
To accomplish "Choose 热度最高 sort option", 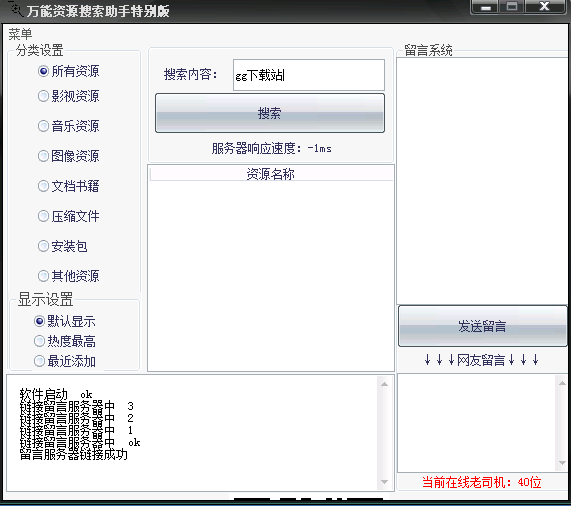I will 64,341.
